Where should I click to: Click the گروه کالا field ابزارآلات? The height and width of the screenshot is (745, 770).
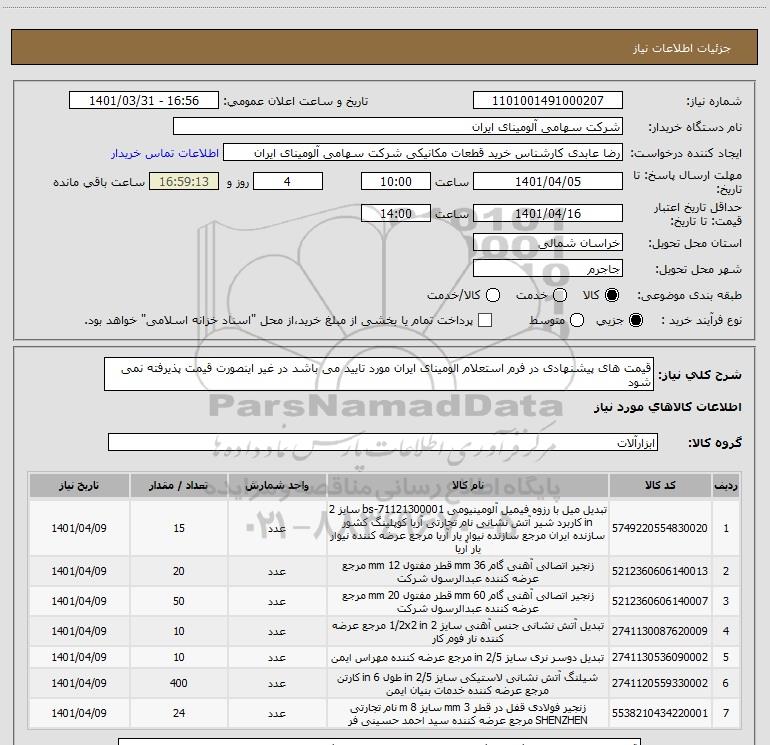[383, 442]
